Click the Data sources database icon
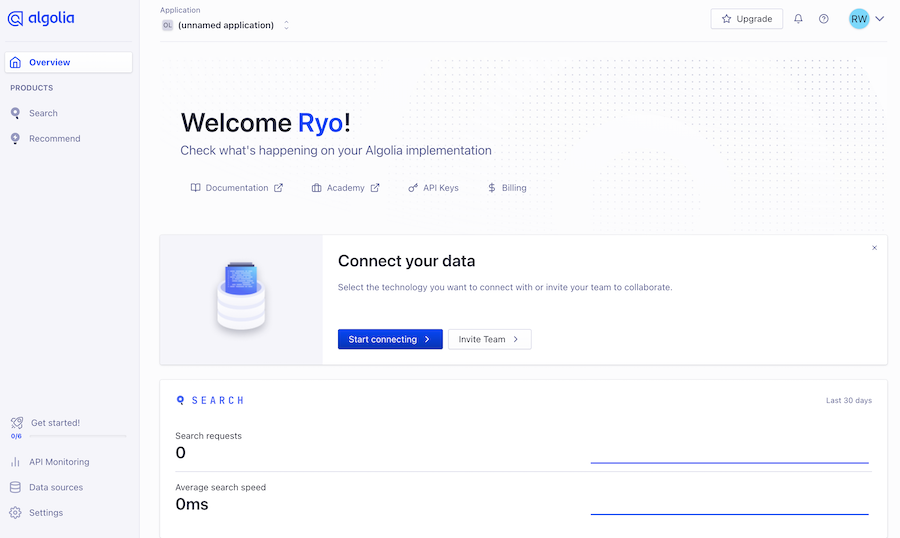 point(15,487)
